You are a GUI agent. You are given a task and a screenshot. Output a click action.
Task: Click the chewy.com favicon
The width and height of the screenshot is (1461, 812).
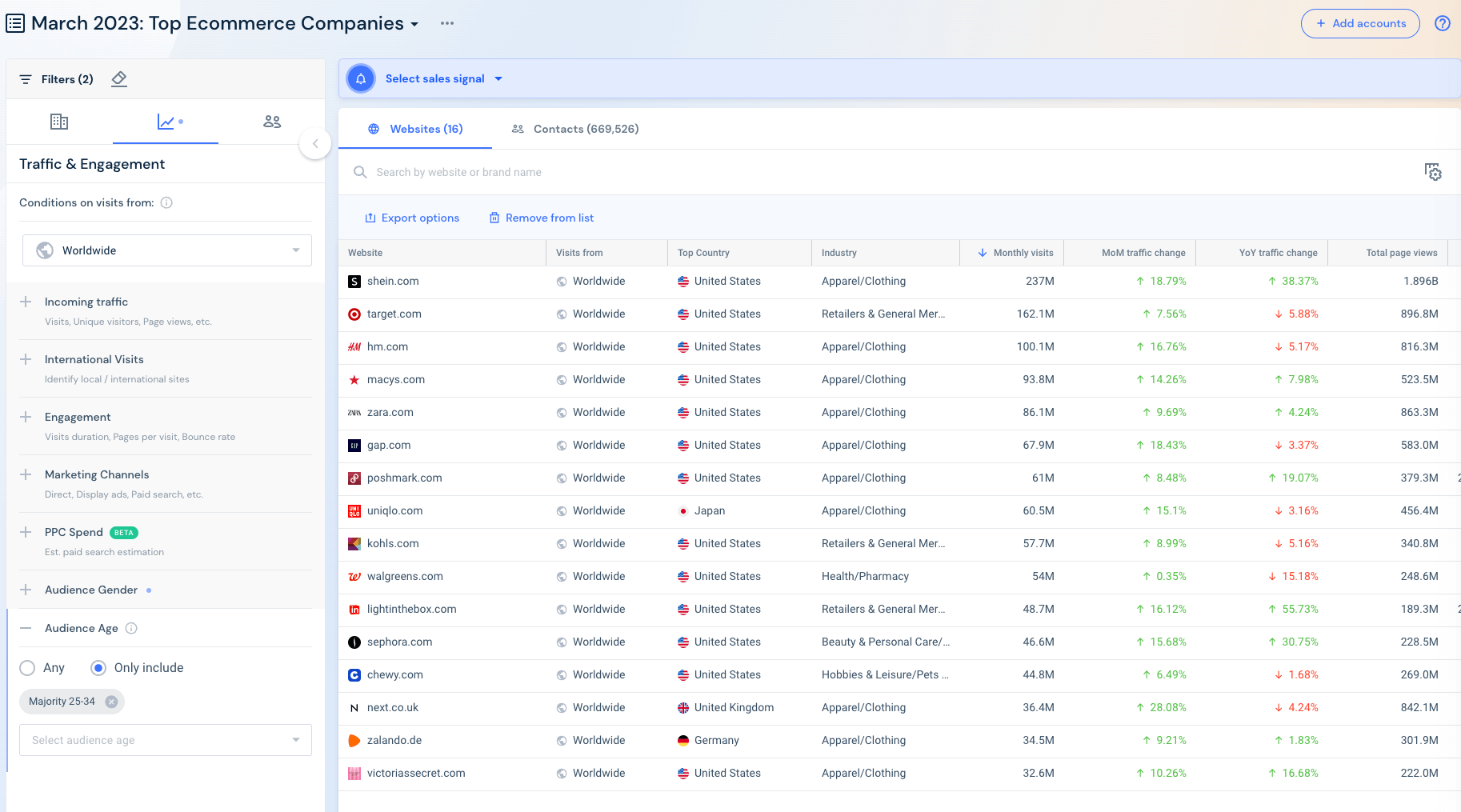click(x=354, y=675)
